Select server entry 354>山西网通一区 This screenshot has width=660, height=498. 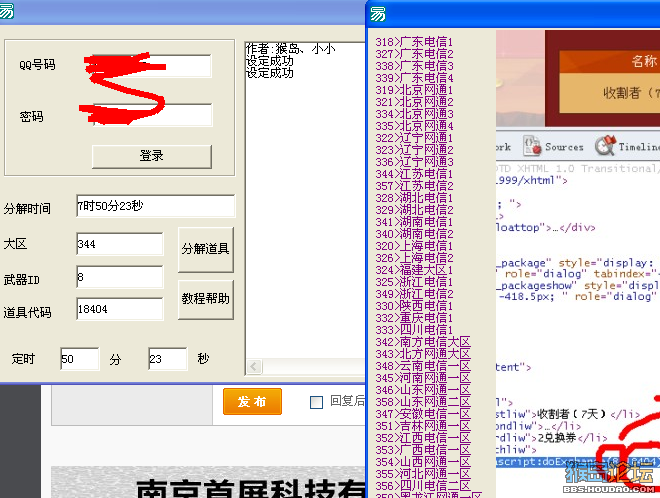423,462
